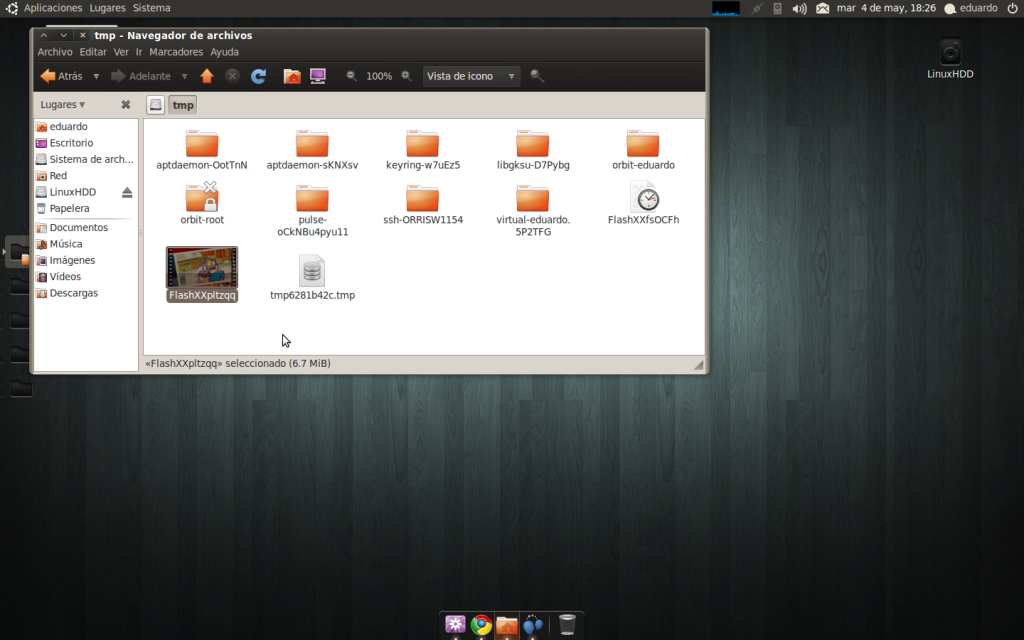The width and height of the screenshot is (1024, 640).
Task: Click the tmp path bar button
Action: point(183,104)
